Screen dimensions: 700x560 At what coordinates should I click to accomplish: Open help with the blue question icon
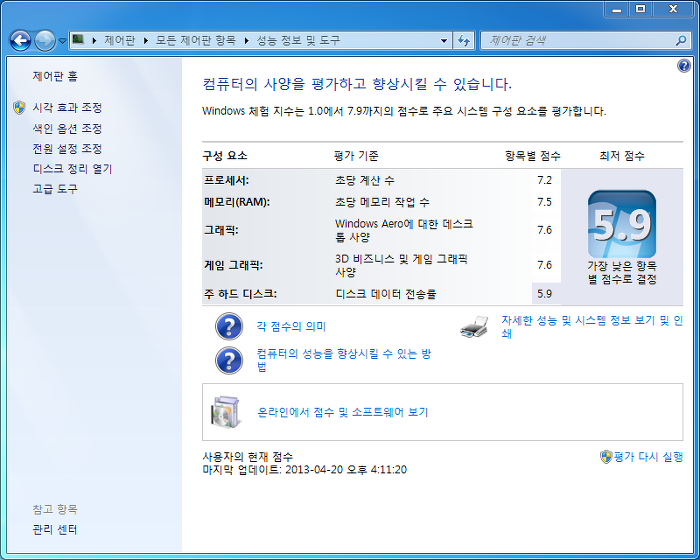683,66
